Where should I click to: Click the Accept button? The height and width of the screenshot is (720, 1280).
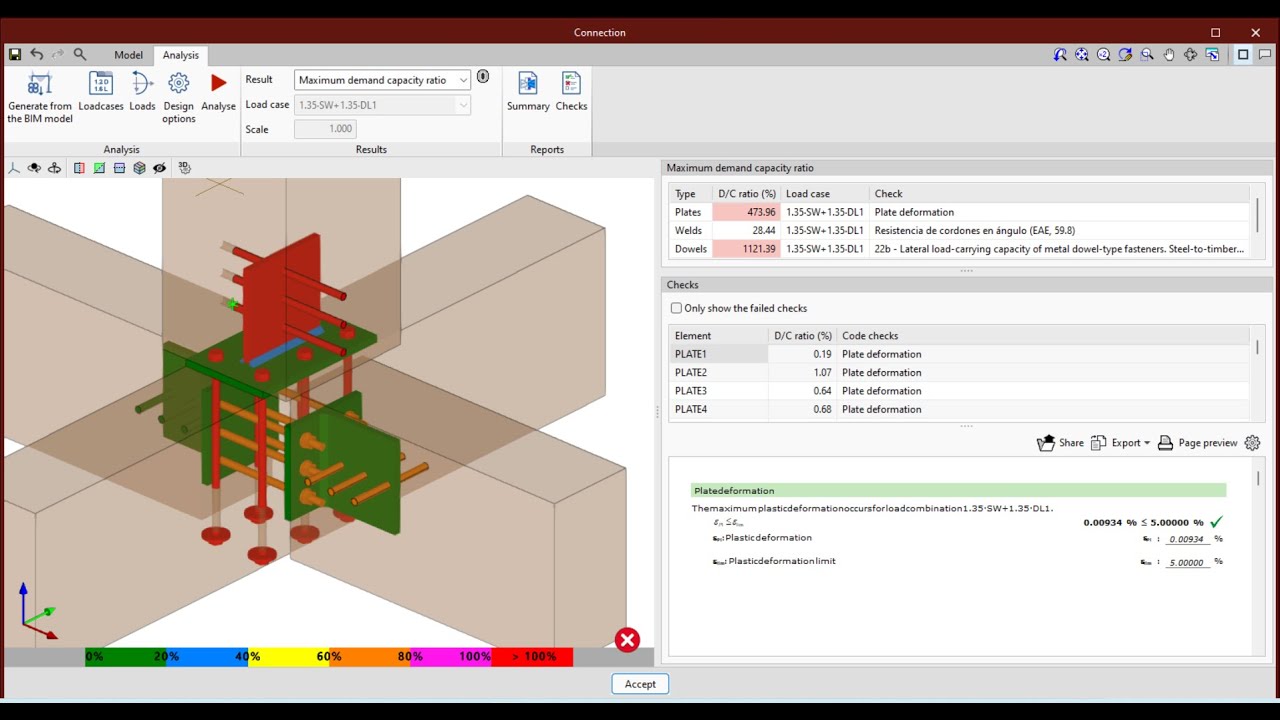tap(639, 683)
